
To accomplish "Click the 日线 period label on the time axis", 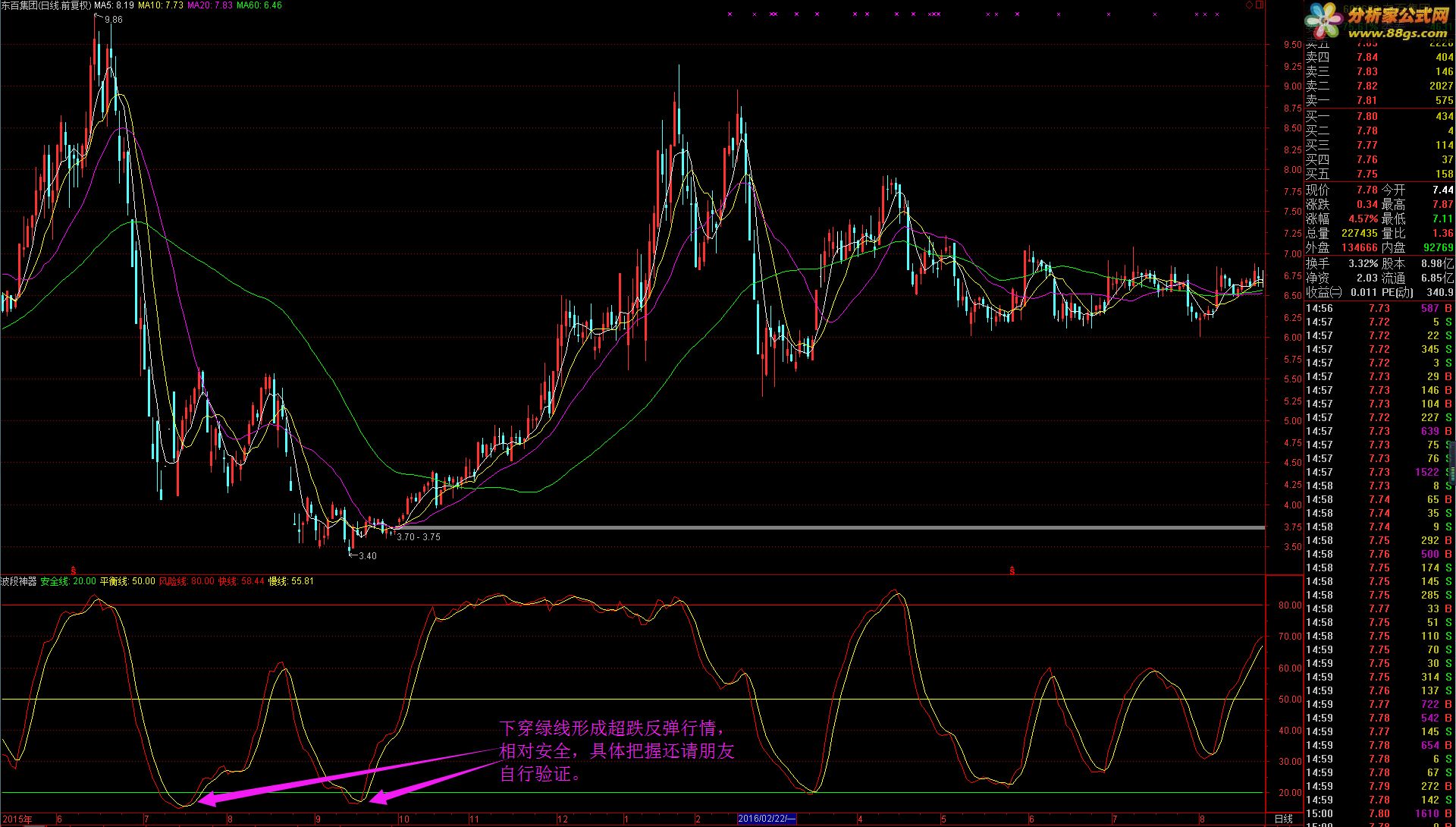I will pos(1283,819).
